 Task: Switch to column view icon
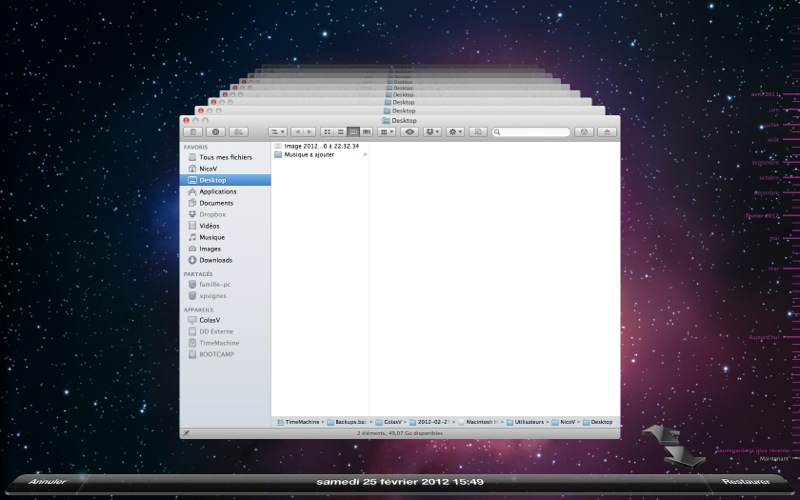(353, 132)
